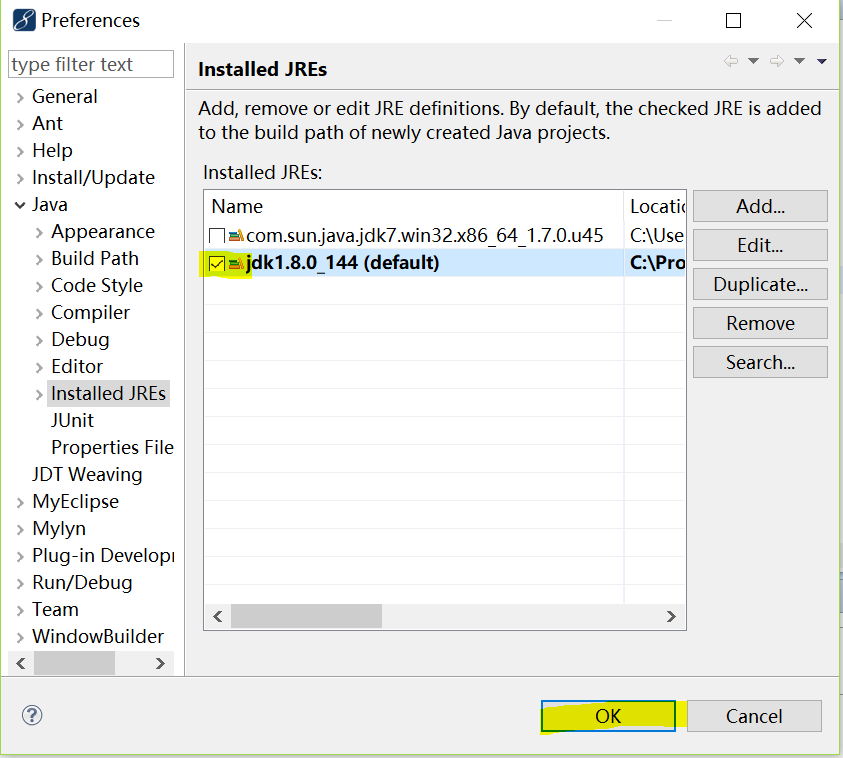This screenshot has height=758, width=843.
Task: Click the MyEclipse Preferences window icon
Action: click(x=24, y=20)
